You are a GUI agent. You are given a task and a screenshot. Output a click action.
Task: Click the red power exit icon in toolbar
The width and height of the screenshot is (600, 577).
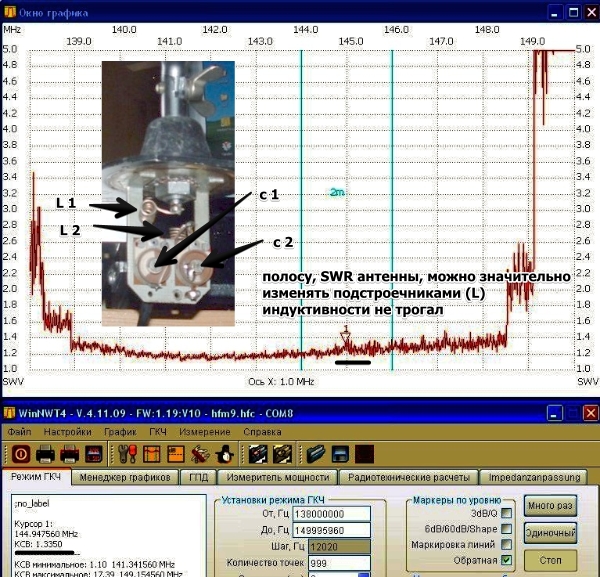[x=21, y=455]
